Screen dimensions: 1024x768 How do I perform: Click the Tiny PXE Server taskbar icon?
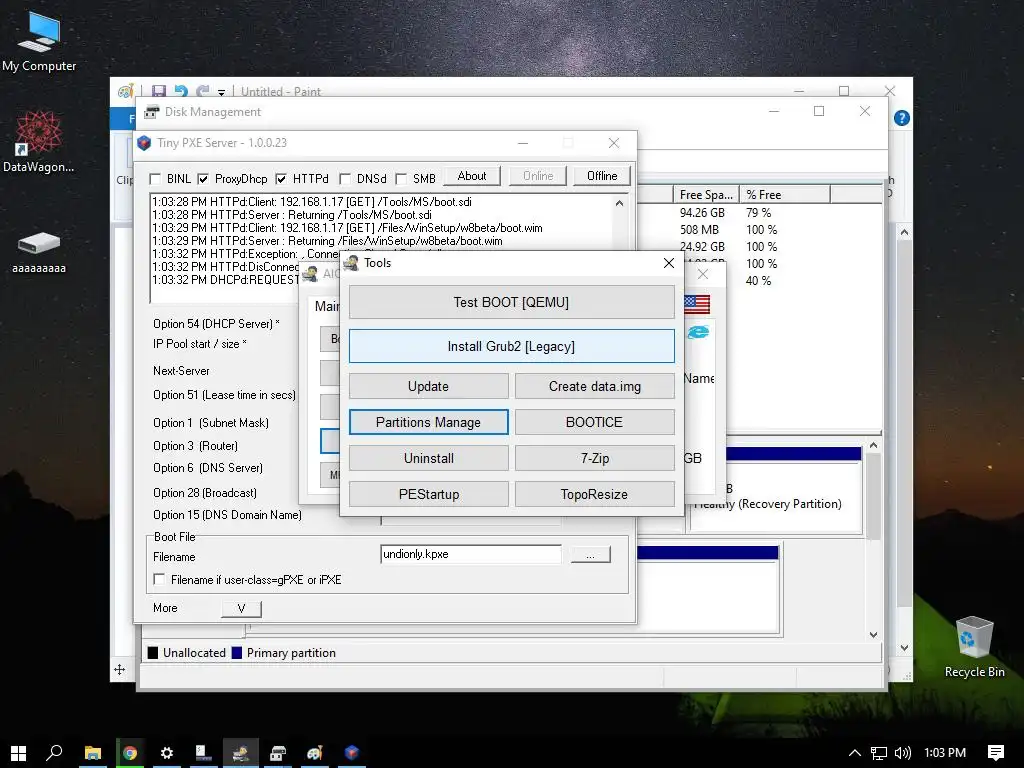352,753
